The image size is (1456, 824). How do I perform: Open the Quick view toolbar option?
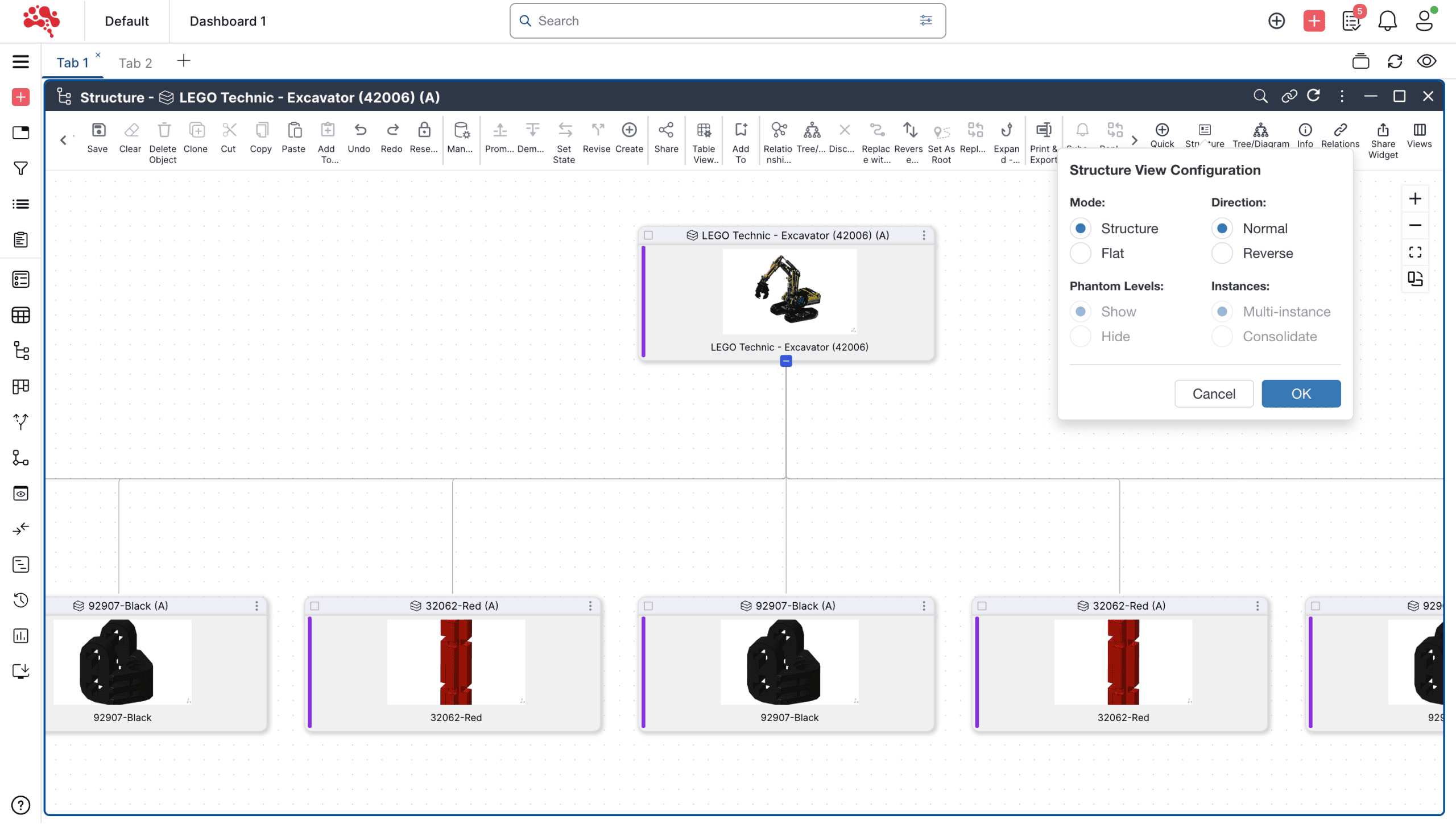[1163, 135]
